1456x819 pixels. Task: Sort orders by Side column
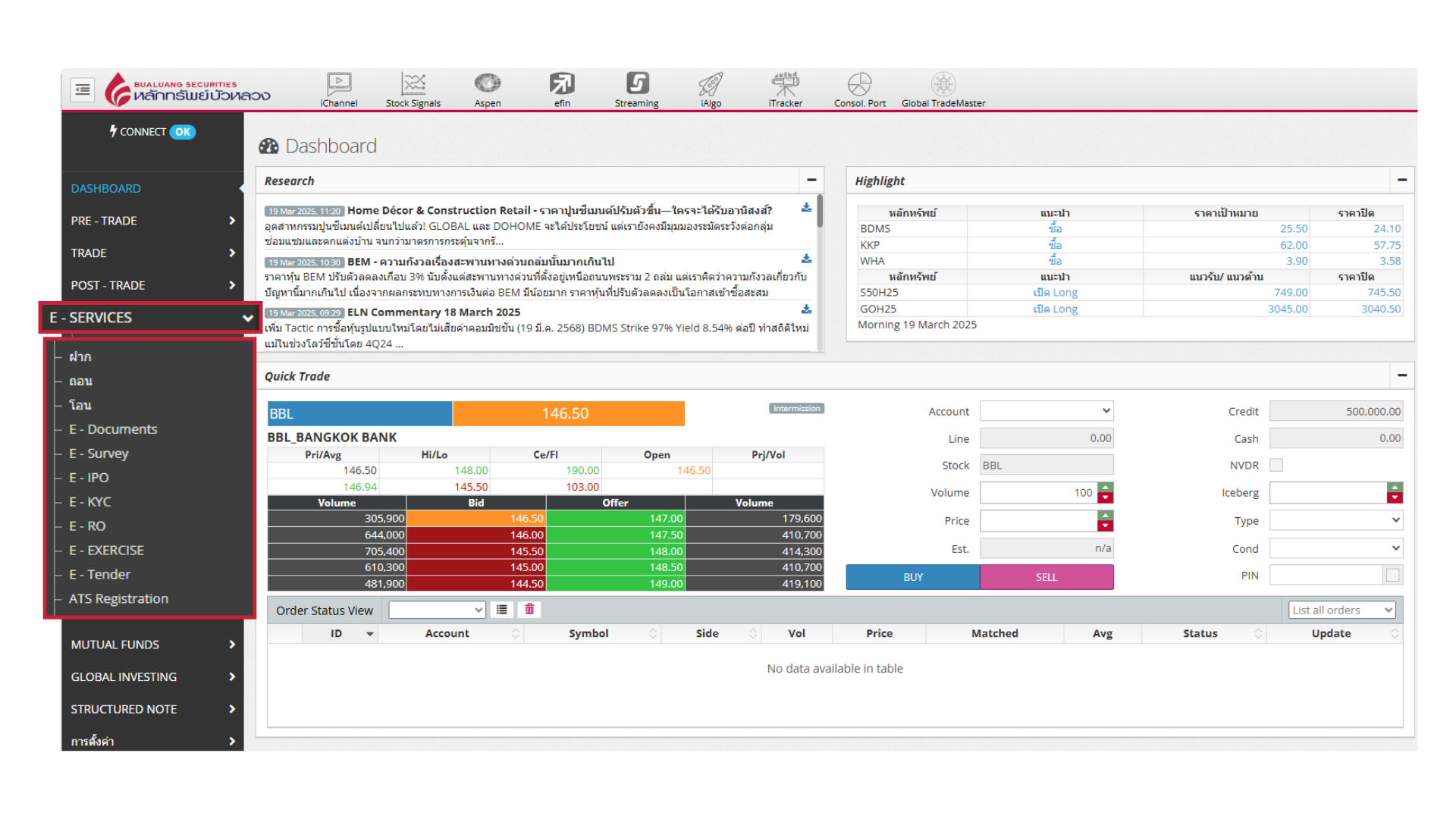pos(753,633)
